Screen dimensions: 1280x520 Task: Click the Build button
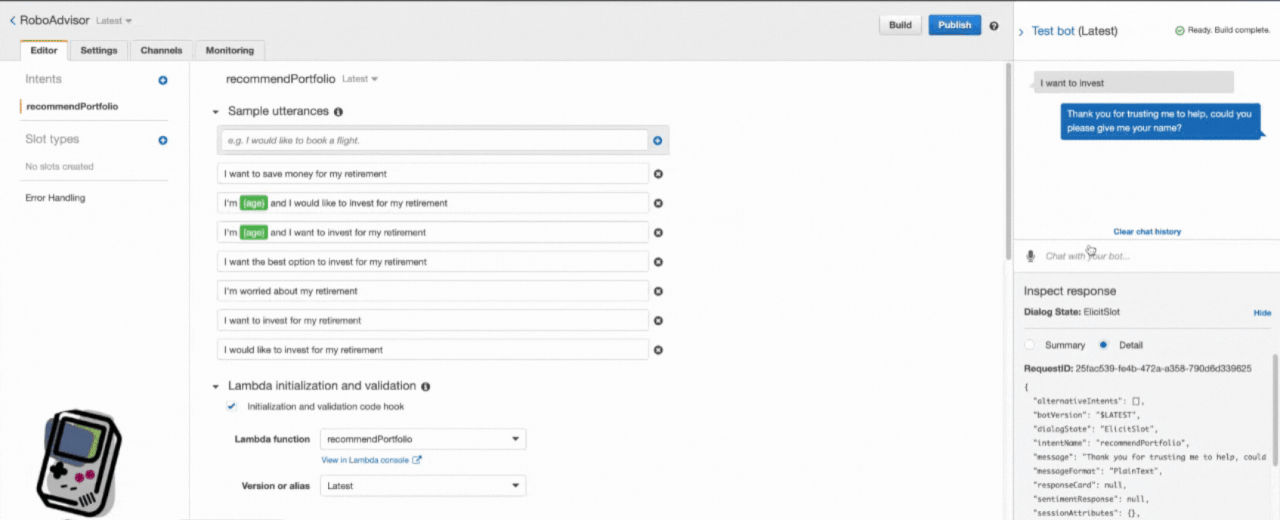point(900,25)
